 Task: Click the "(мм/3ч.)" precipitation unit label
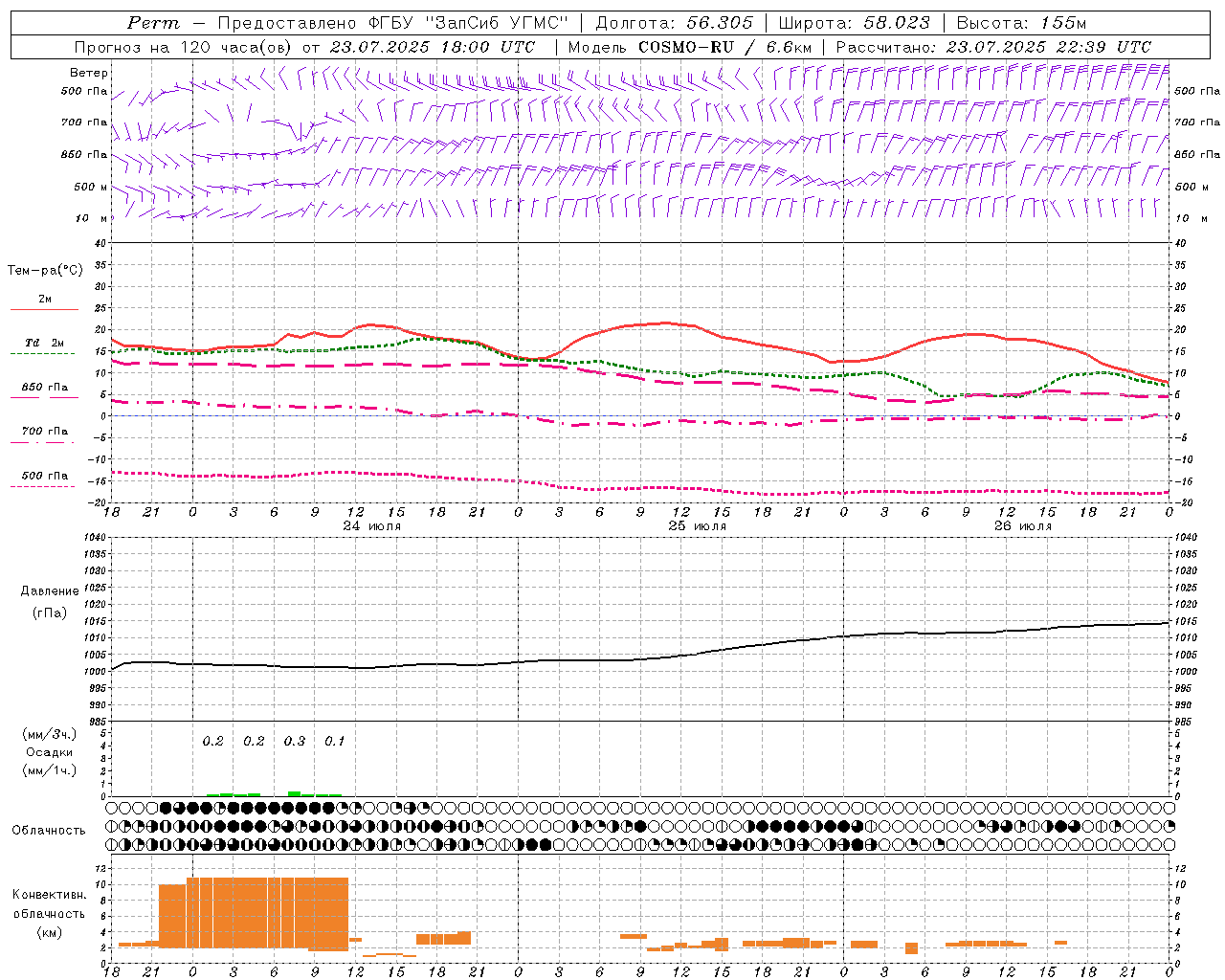(50, 734)
